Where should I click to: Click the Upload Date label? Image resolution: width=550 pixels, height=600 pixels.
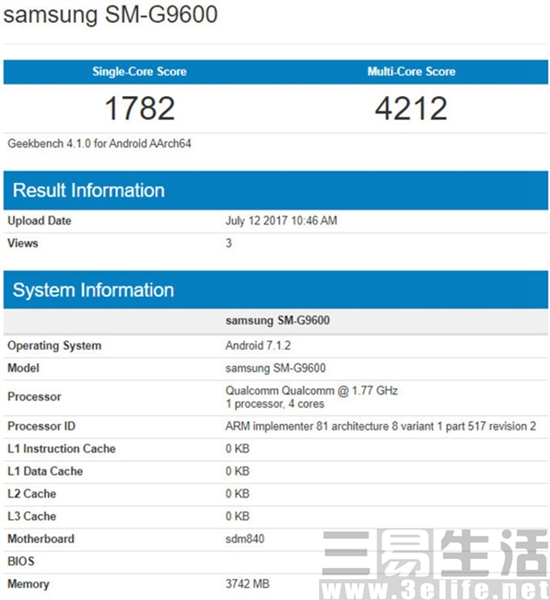(39, 221)
